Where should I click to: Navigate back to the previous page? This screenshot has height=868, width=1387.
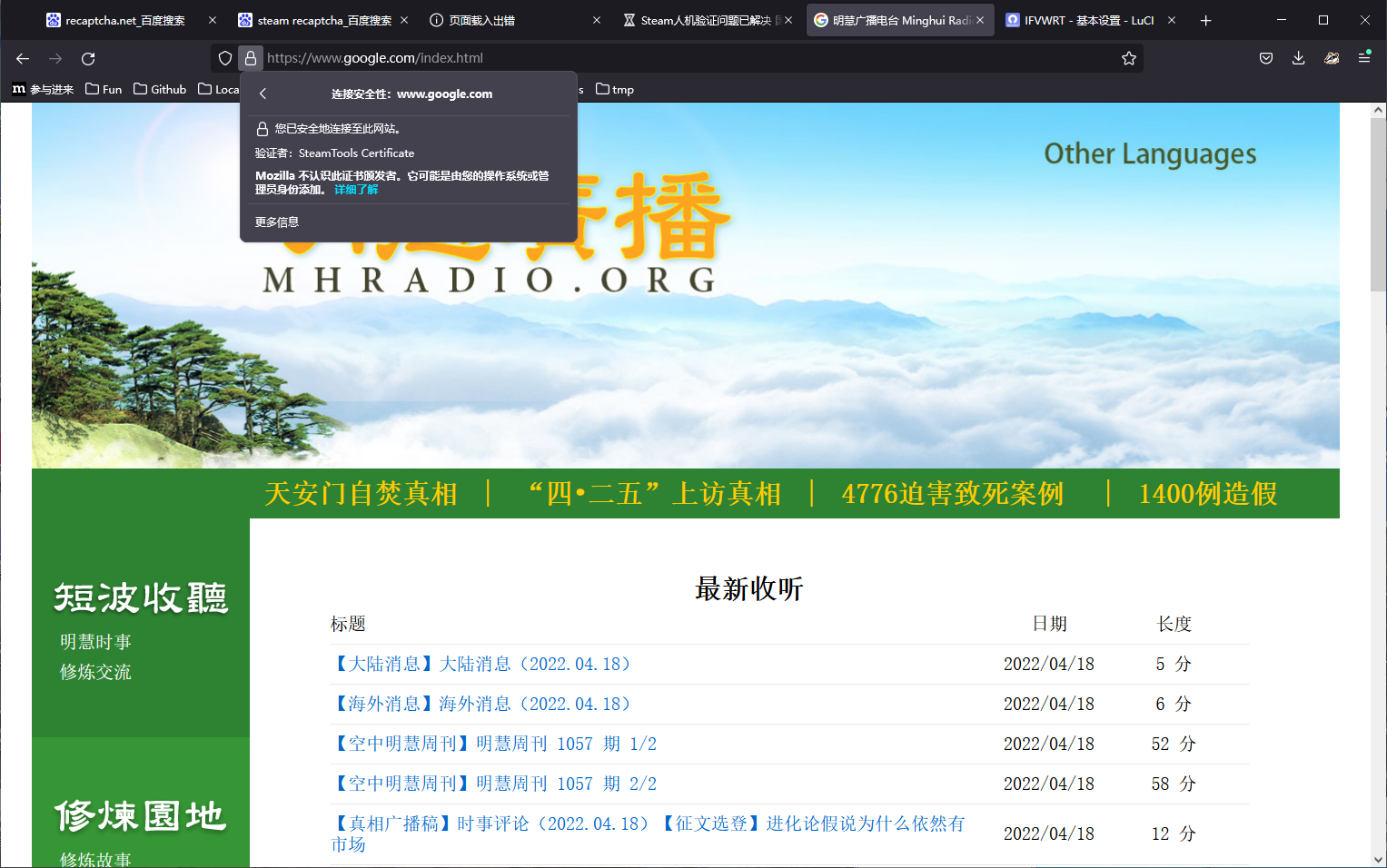click(22, 58)
